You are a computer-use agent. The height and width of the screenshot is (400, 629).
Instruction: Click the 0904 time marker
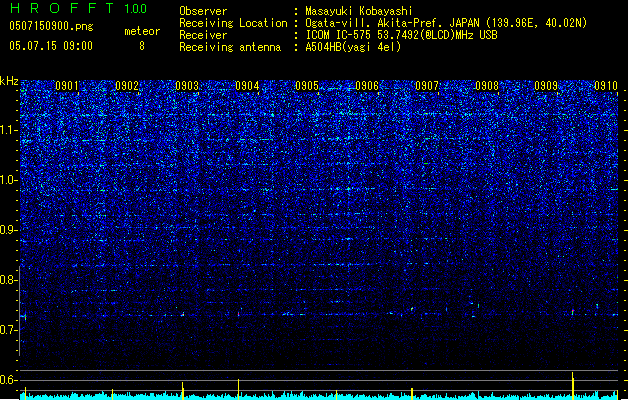click(247, 86)
